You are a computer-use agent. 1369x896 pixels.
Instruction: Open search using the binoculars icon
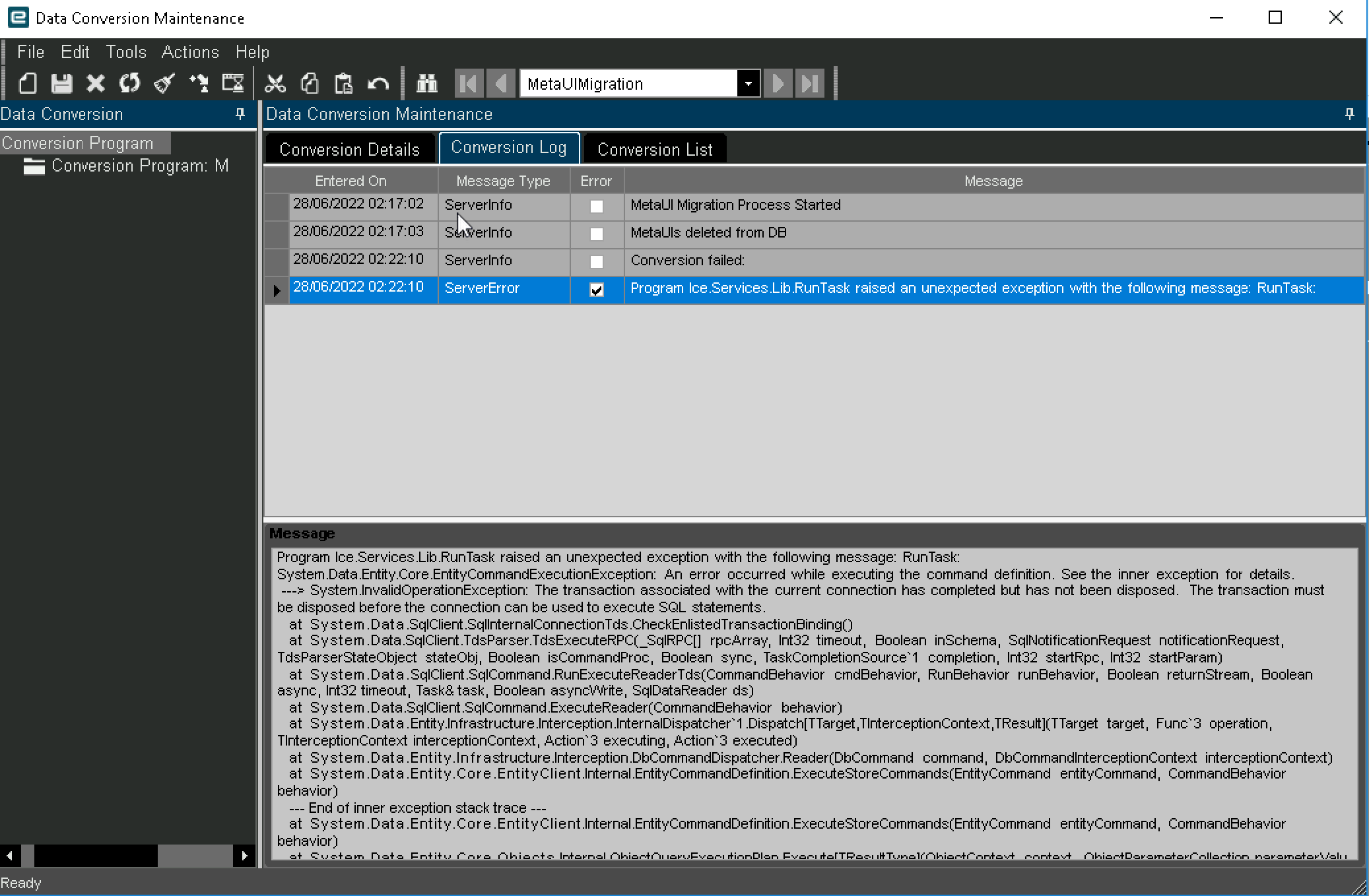(x=426, y=83)
